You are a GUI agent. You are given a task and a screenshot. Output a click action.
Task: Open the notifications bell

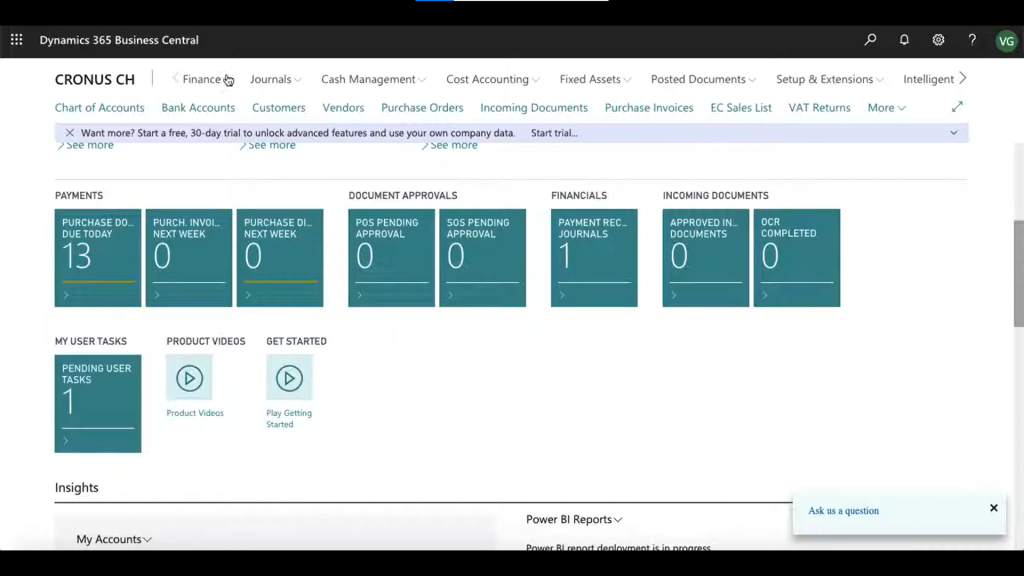[x=903, y=39]
